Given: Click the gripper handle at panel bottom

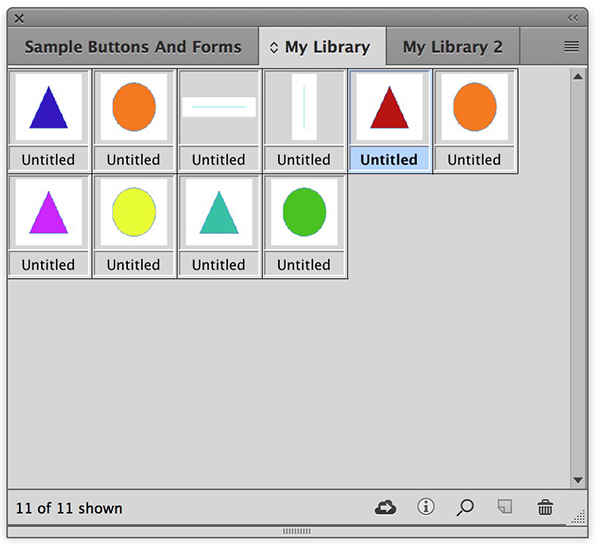Looking at the screenshot, I should tap(297, 531).
